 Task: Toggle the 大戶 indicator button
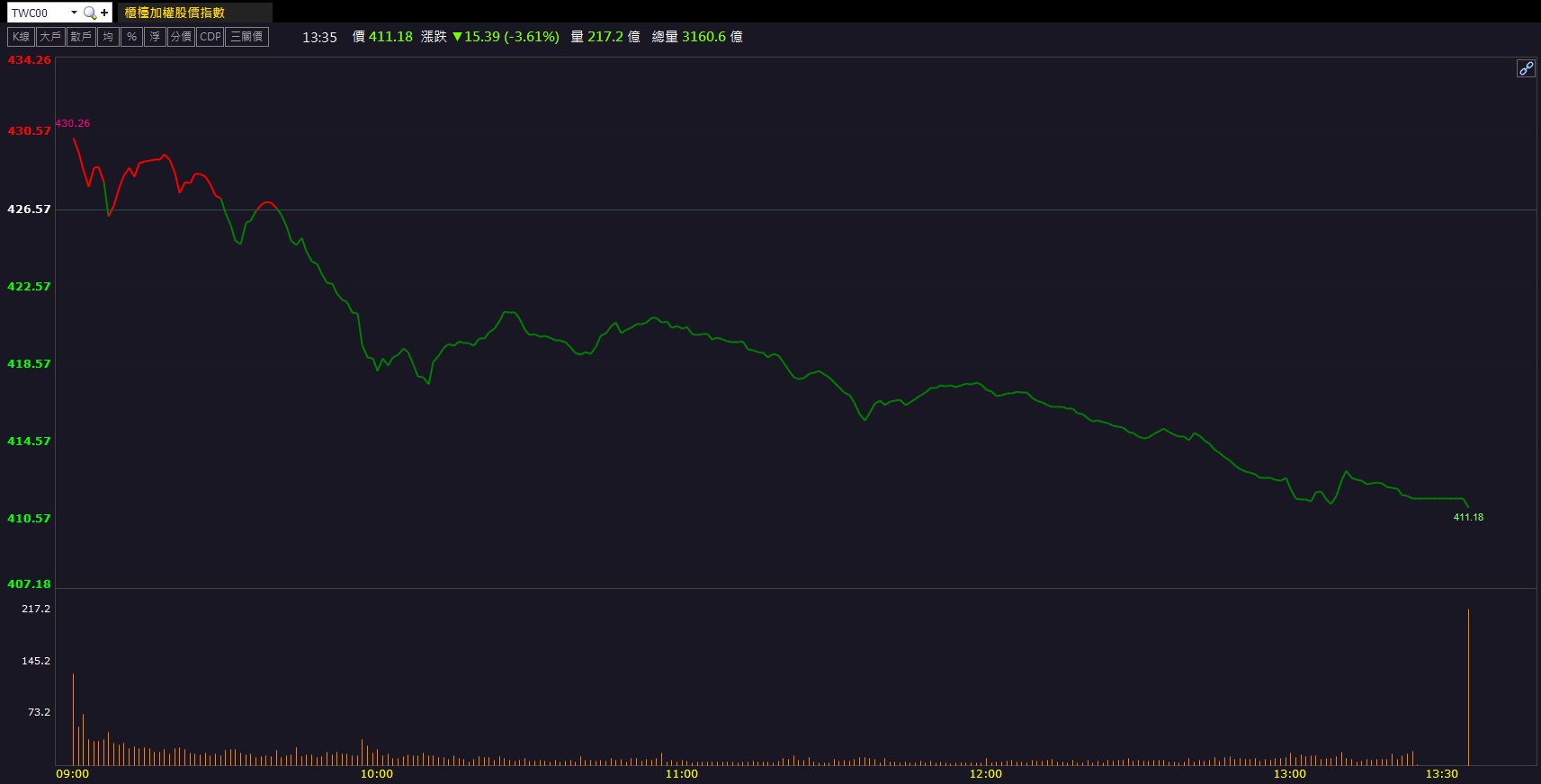click(x=49, y=37)
